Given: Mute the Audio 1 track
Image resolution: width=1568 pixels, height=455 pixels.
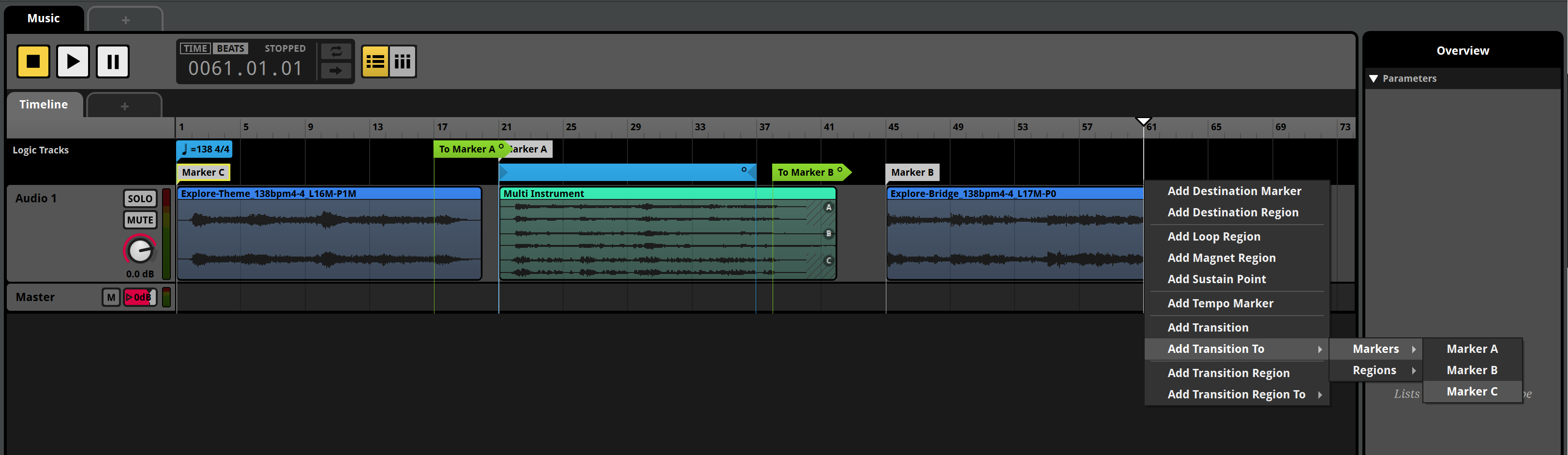Looking at the screenshot, I should [x=140, y=220].
